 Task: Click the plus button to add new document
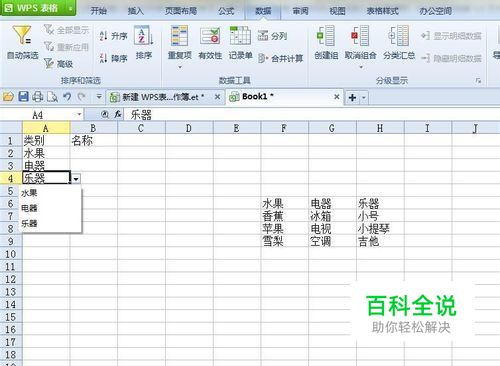pos(352,98)
